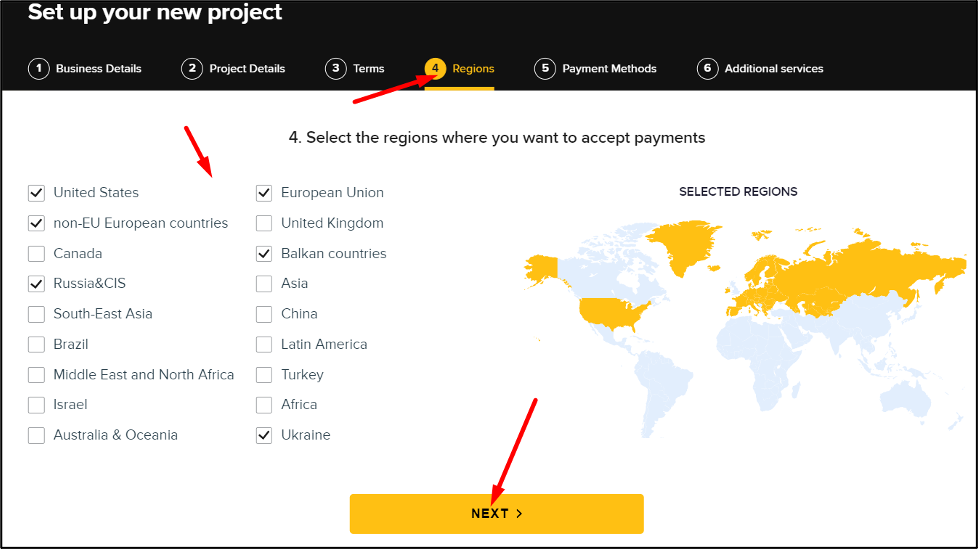Switch to the Additional services tab
The height and width of the screenshot is (550, 979).
click(x=774, y=69)
